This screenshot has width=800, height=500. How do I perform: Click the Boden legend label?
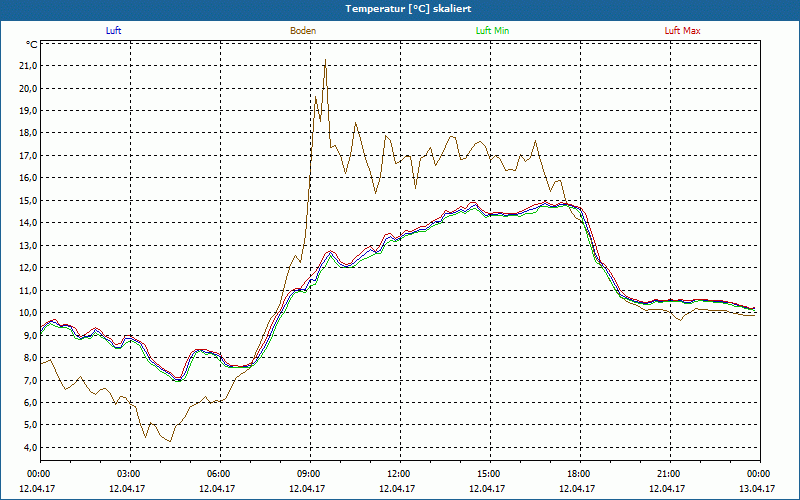point(303,31)
